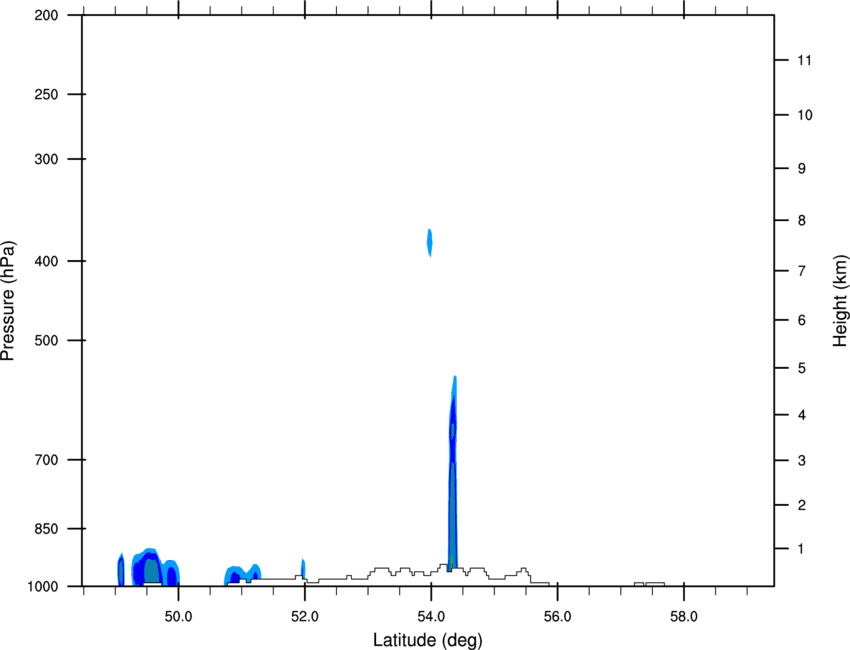Select the 700 pressure tick label
The image size is (850, 650).
[x=46, y=460]
